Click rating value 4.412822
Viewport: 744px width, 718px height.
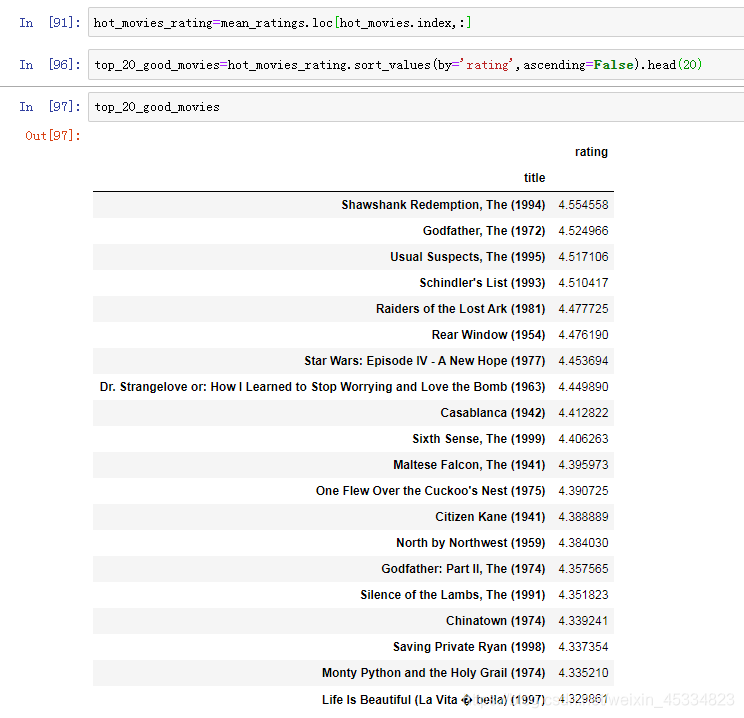583,413
